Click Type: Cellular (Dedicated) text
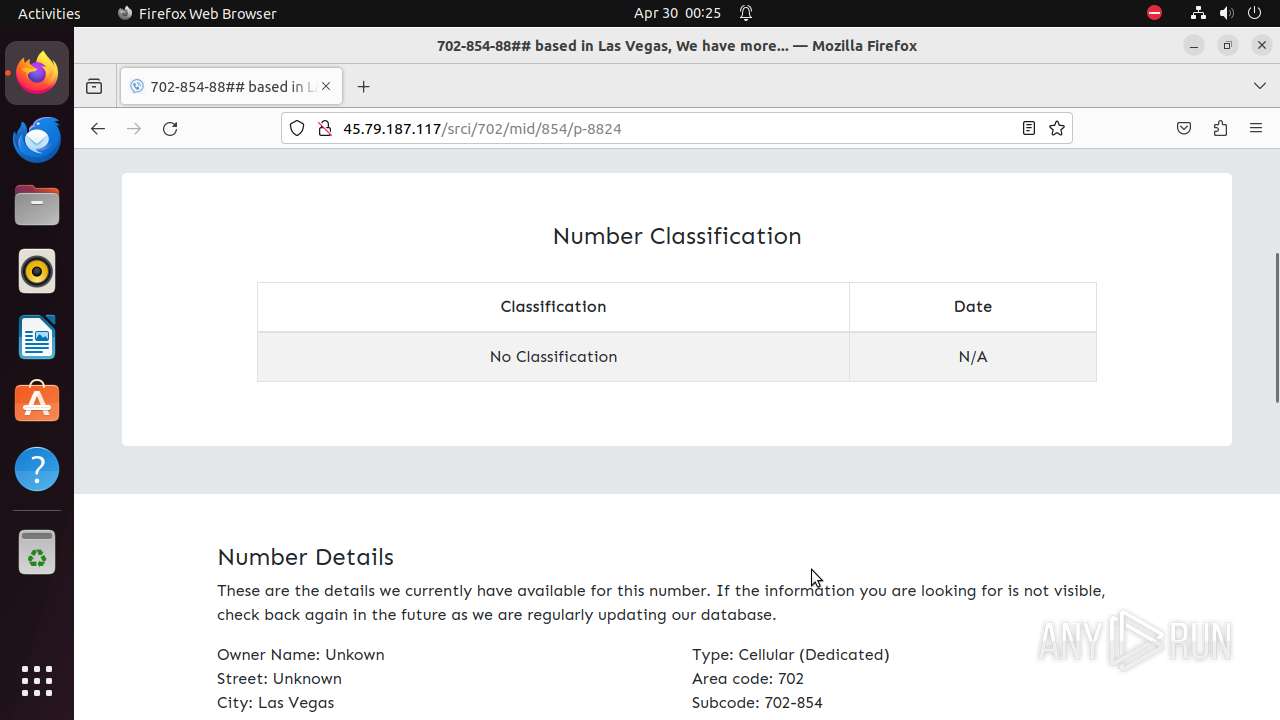Screen dimensions: 1280x720 click(x=790, y=655)
